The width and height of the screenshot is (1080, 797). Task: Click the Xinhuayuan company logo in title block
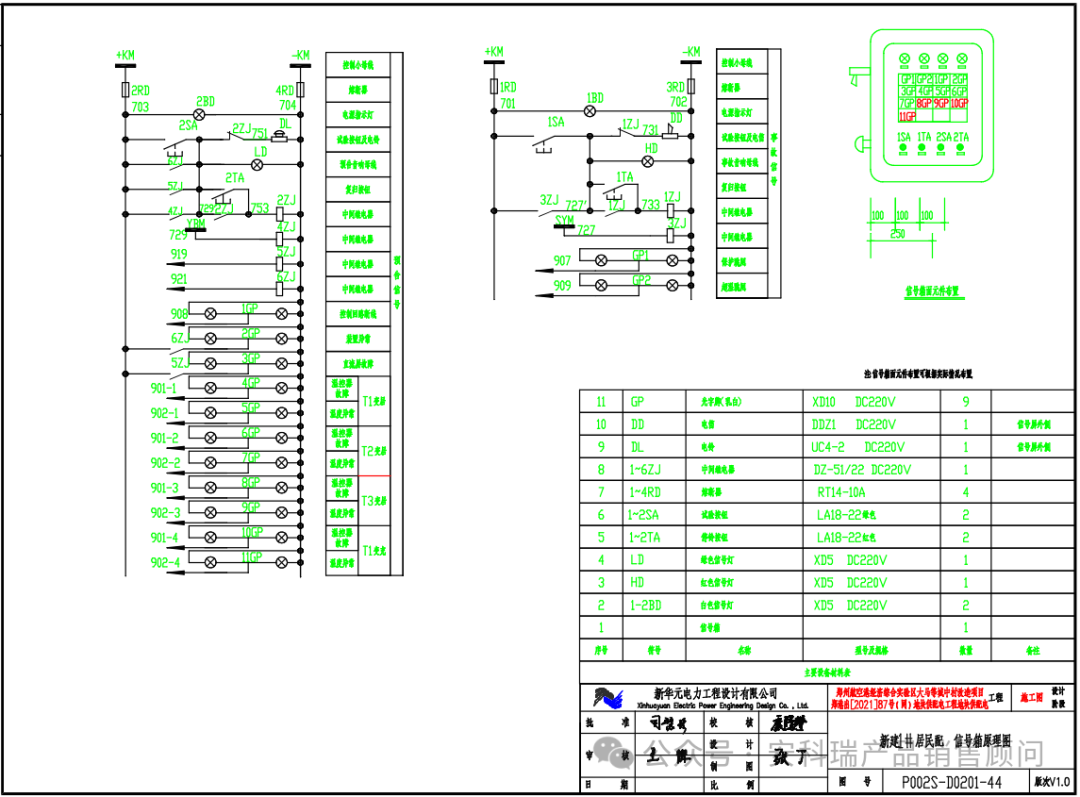pos(608,698)
